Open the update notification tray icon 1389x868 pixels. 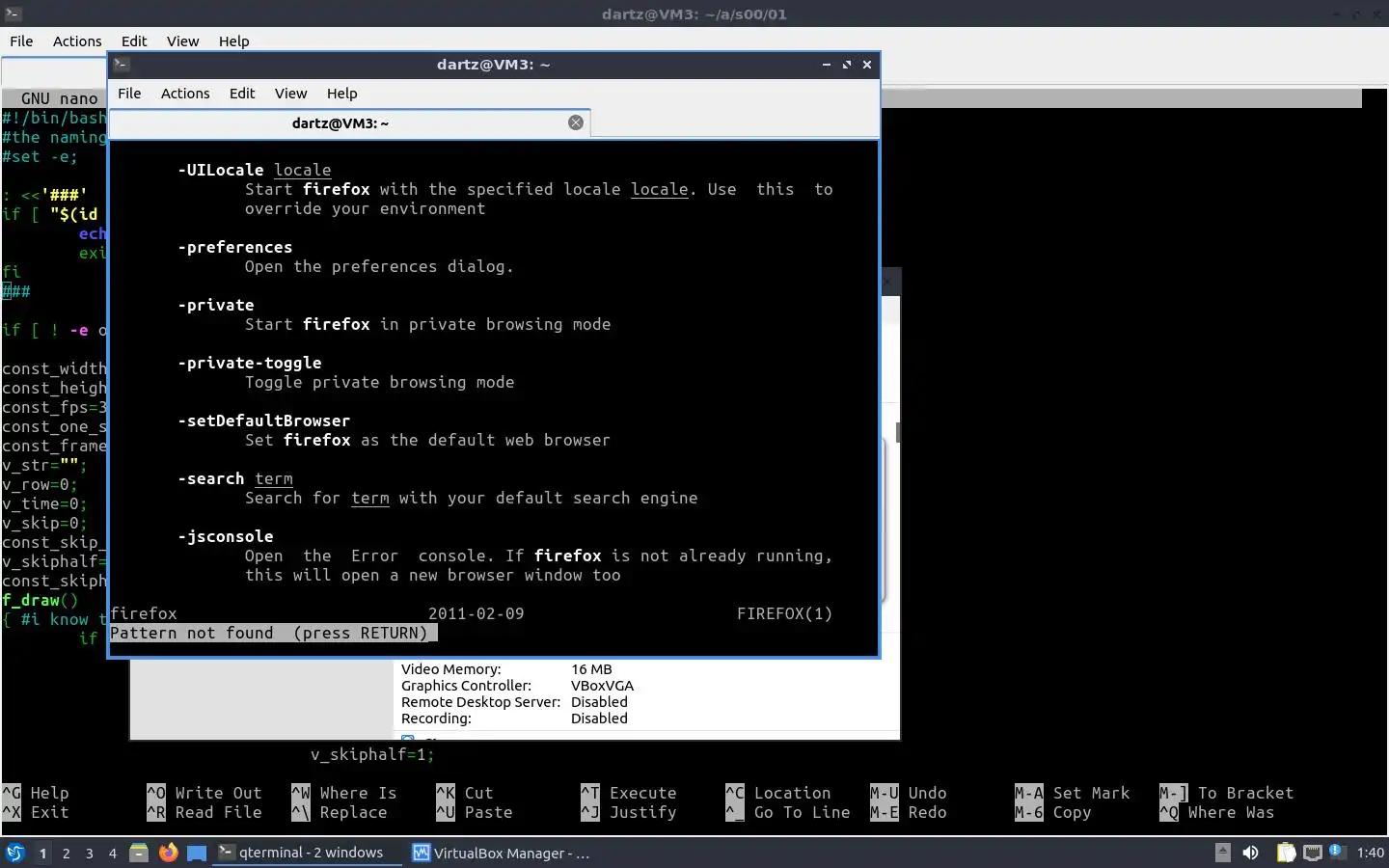pos(1336,852)
